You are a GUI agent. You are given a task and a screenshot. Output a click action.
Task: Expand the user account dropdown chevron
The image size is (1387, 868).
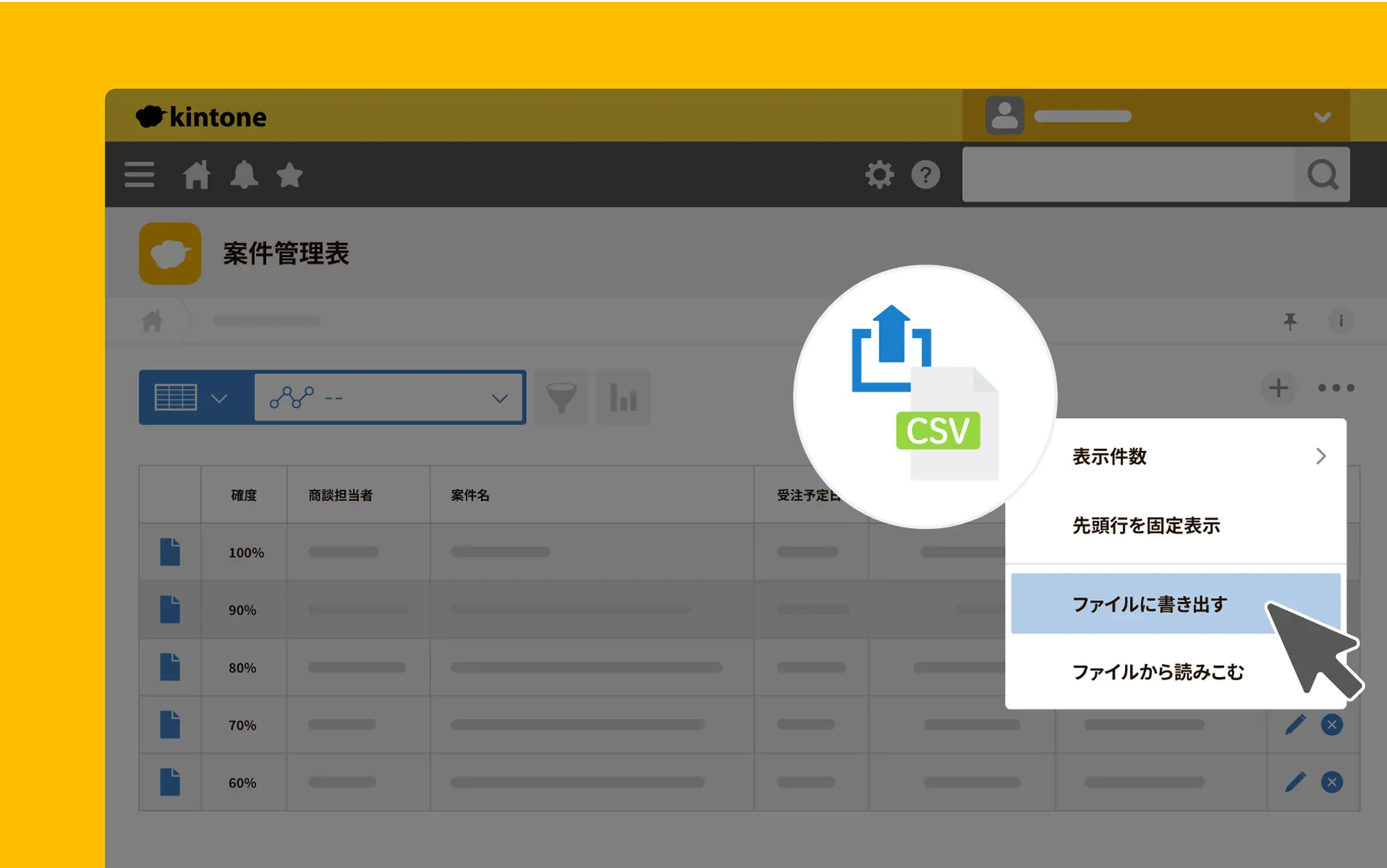[1322, 117]
